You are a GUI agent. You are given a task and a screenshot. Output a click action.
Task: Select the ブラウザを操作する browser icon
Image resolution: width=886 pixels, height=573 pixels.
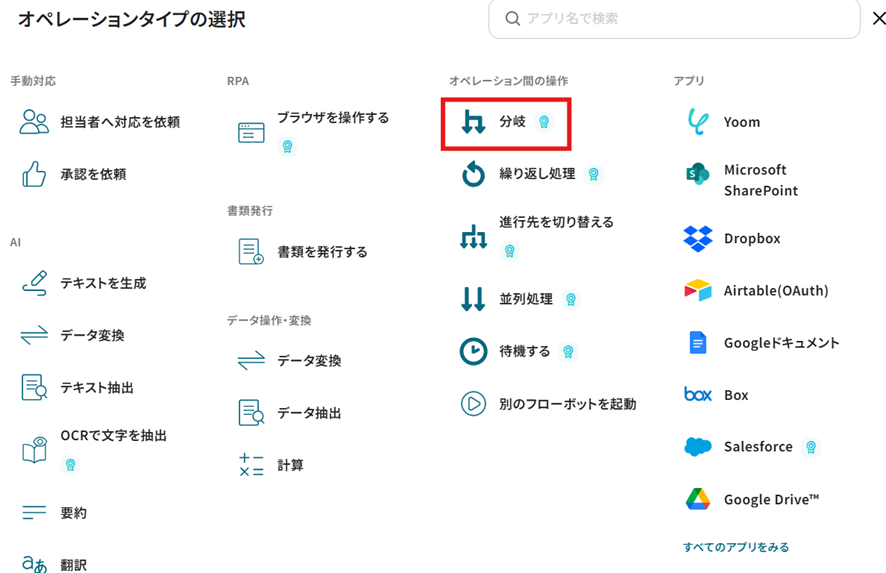(251, 133)
